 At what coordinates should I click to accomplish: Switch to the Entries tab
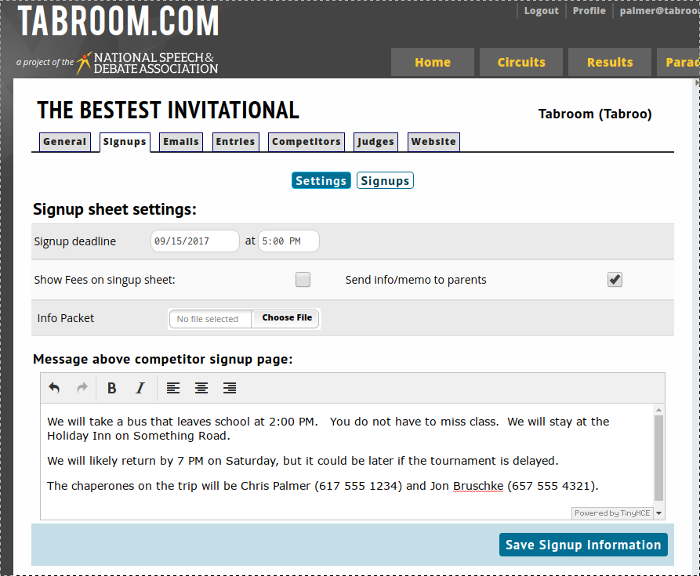coord(235,142)
